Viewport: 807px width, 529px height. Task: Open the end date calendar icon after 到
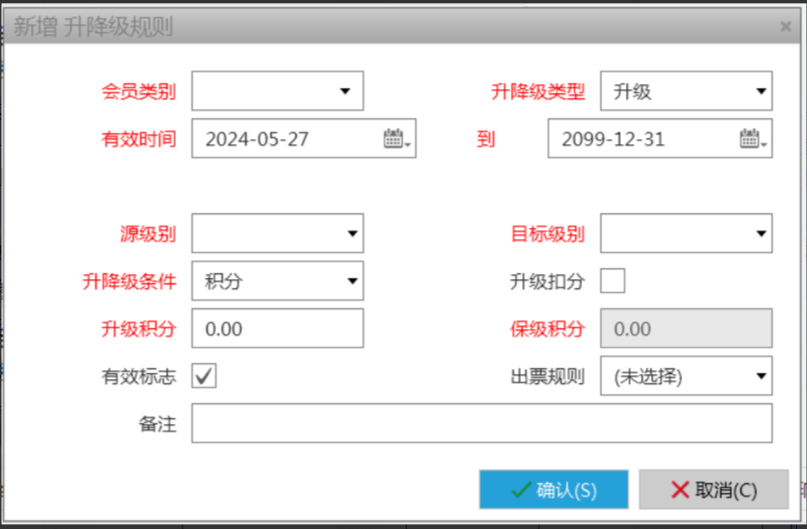tap(752, 140)
